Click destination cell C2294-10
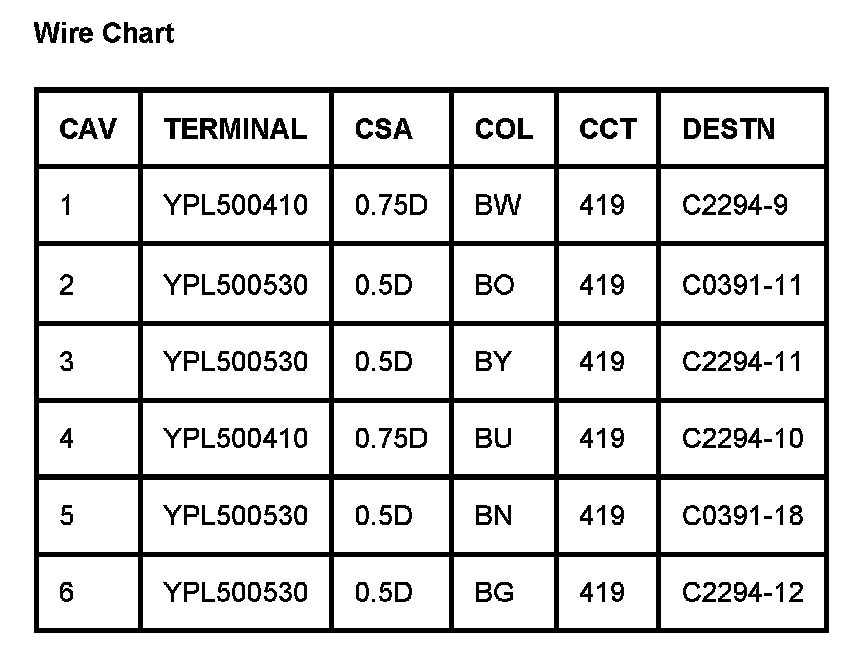This screenshot has width=864, height=648. click(x=742, y=438)
